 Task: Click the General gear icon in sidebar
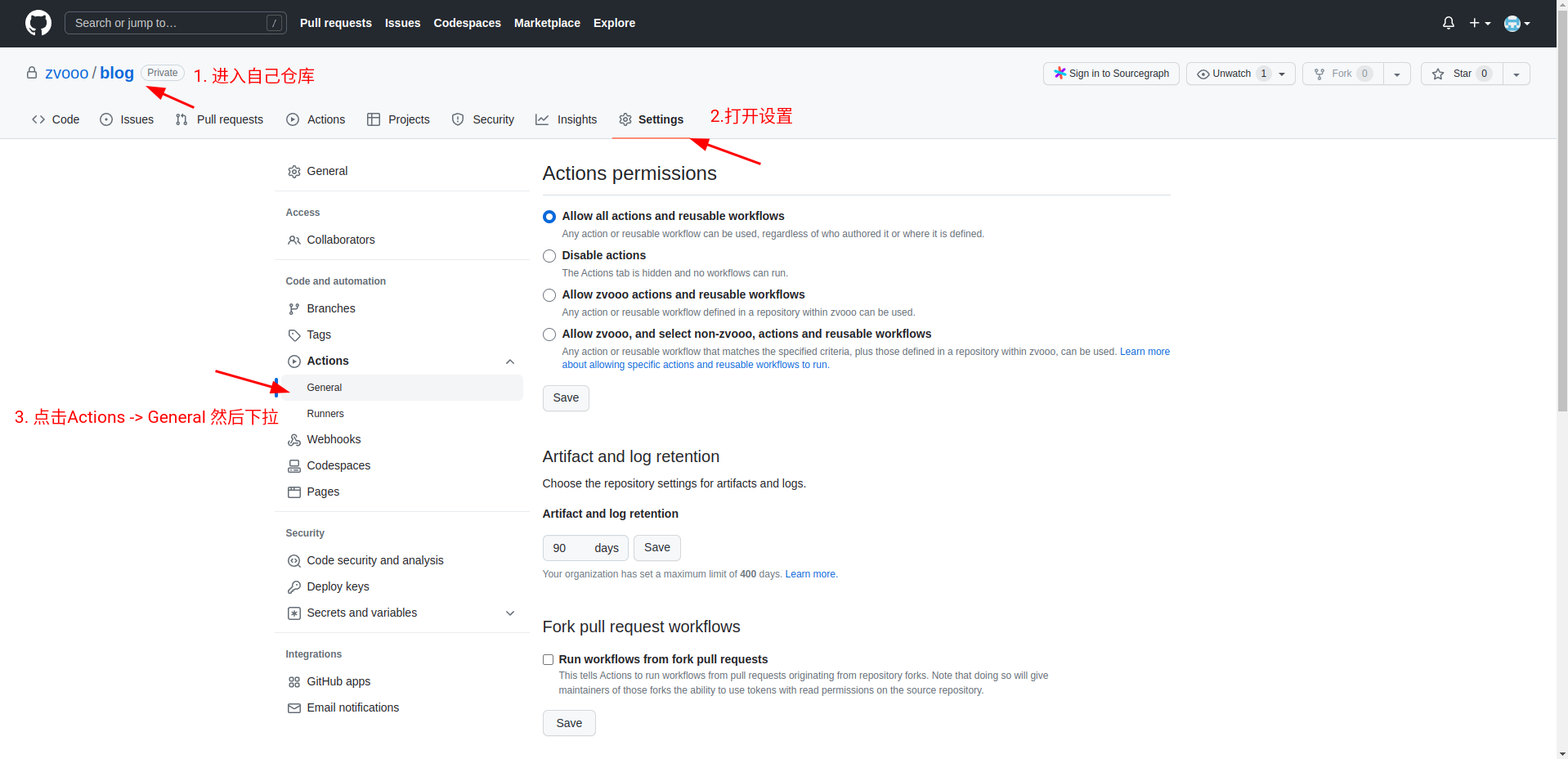pos(294,172)
